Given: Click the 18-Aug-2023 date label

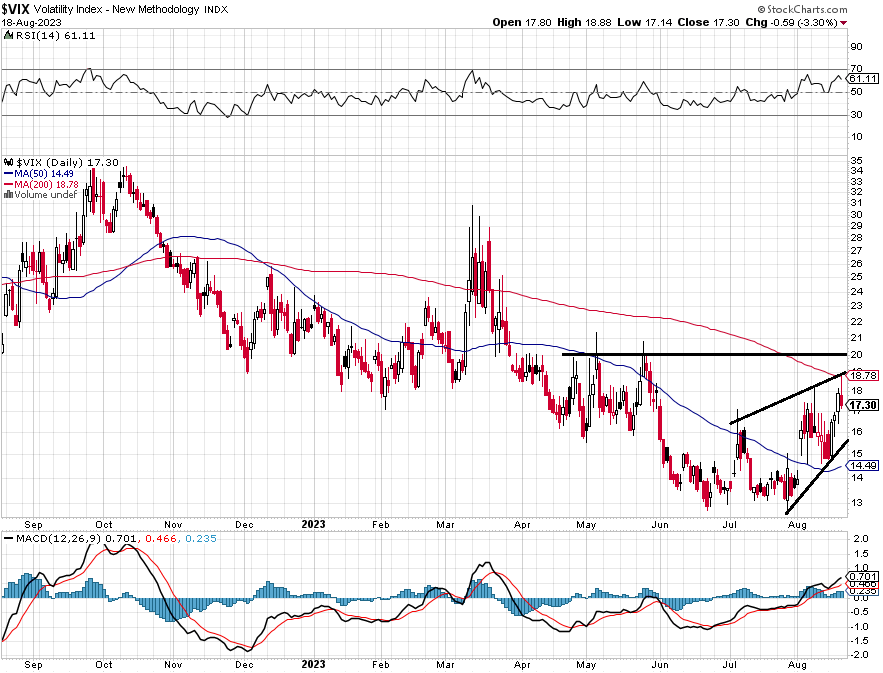Looking at the screenshot, I should [x=32, y=23].
